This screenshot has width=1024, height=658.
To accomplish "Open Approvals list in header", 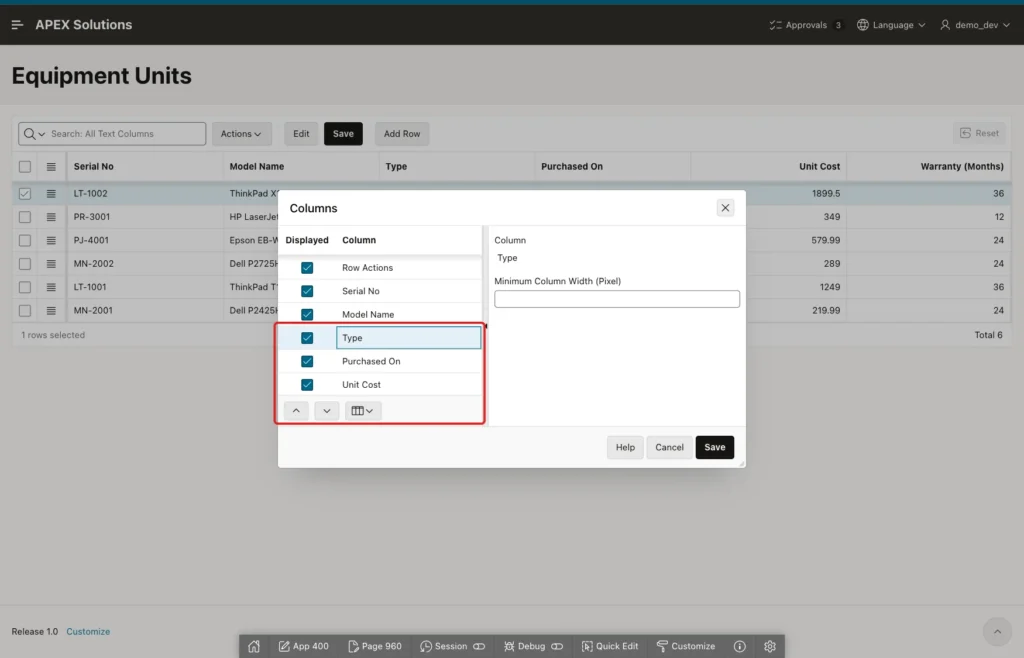I will [806, 25].
